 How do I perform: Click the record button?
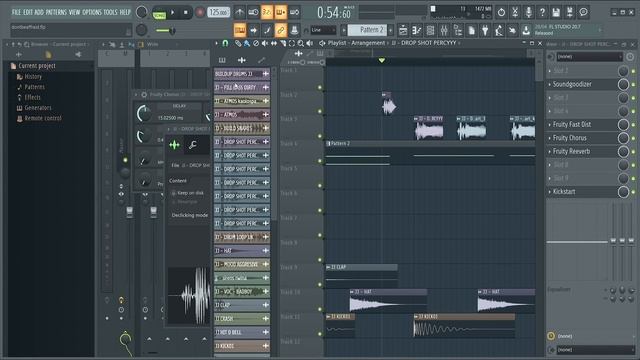200,13
